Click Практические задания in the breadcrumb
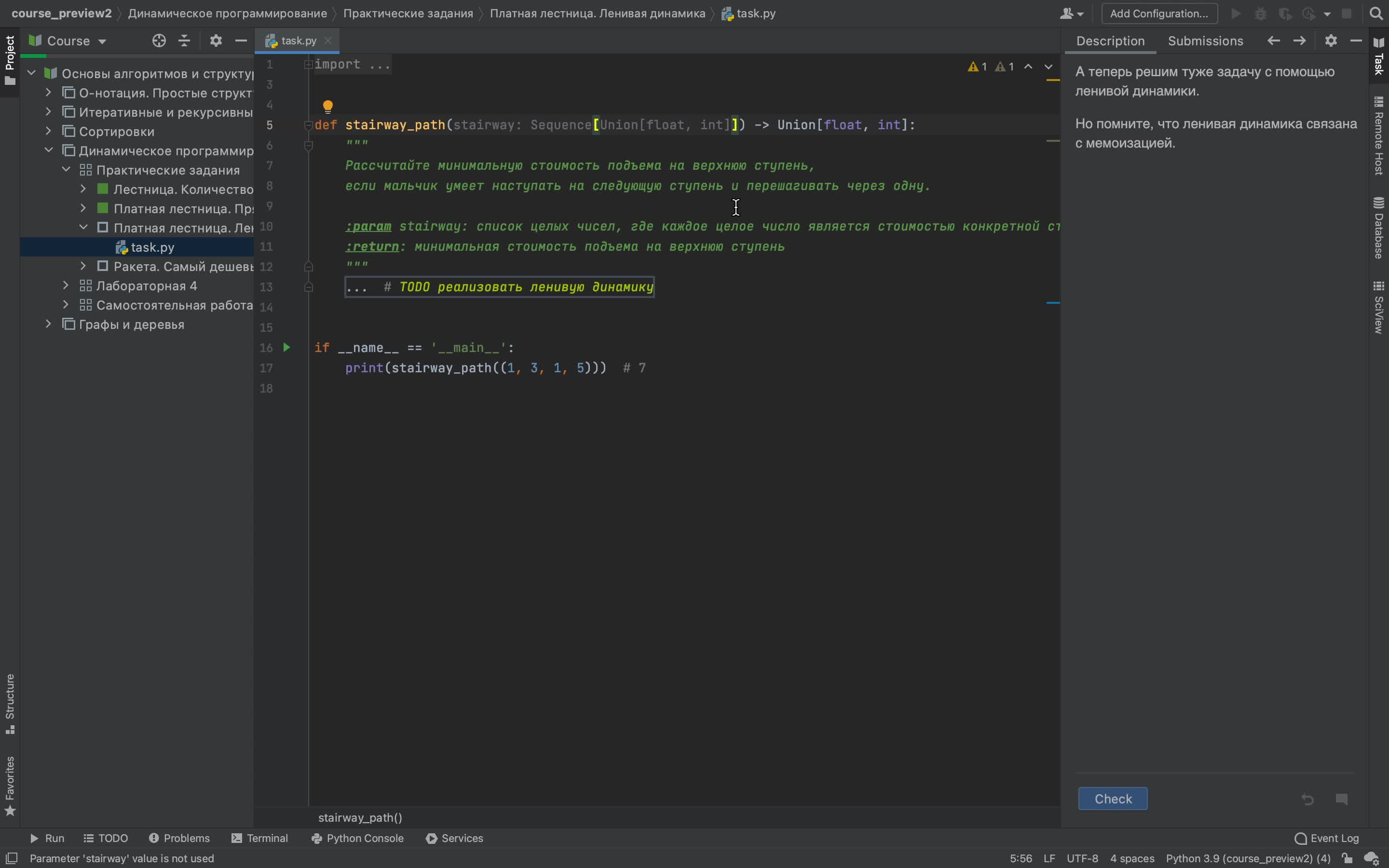Screen dimensions: 1389x868 coord(408,13)
